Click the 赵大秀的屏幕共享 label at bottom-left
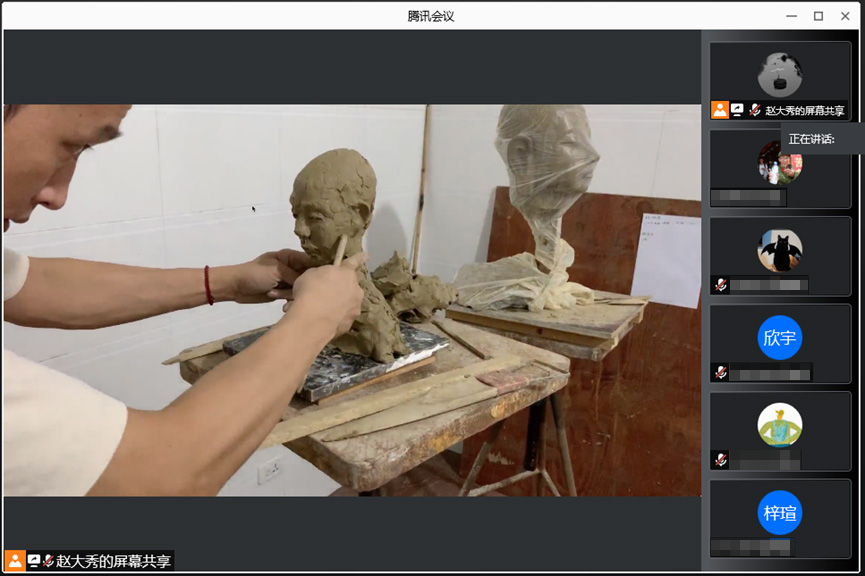 coord(114,561)
